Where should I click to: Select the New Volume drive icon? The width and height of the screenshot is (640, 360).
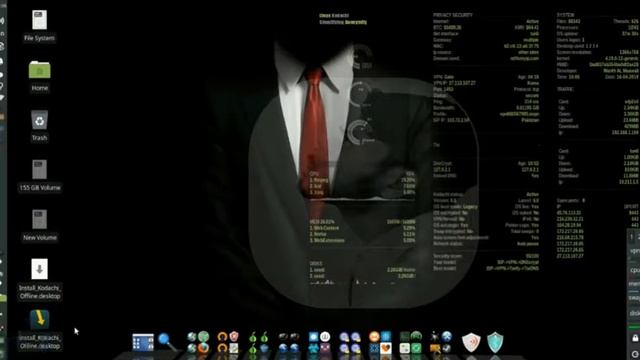coord(40,220)
